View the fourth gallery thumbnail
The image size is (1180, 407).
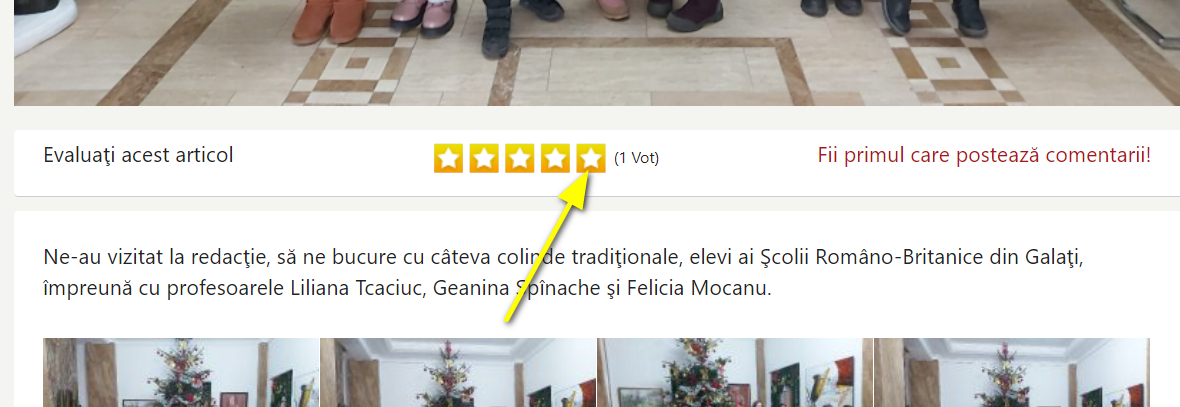pos(1012,372)
